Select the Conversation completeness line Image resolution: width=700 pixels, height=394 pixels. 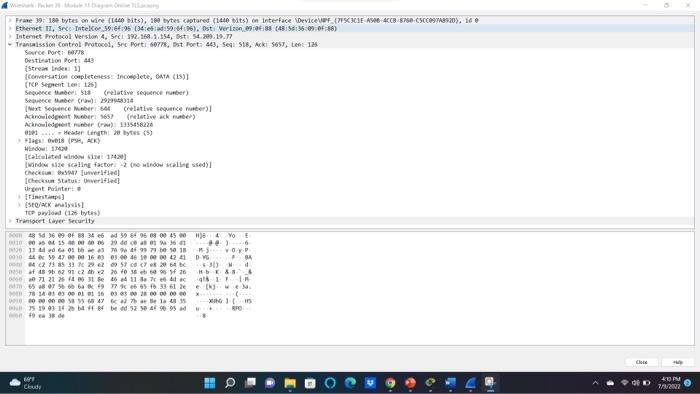pos(107,77)
